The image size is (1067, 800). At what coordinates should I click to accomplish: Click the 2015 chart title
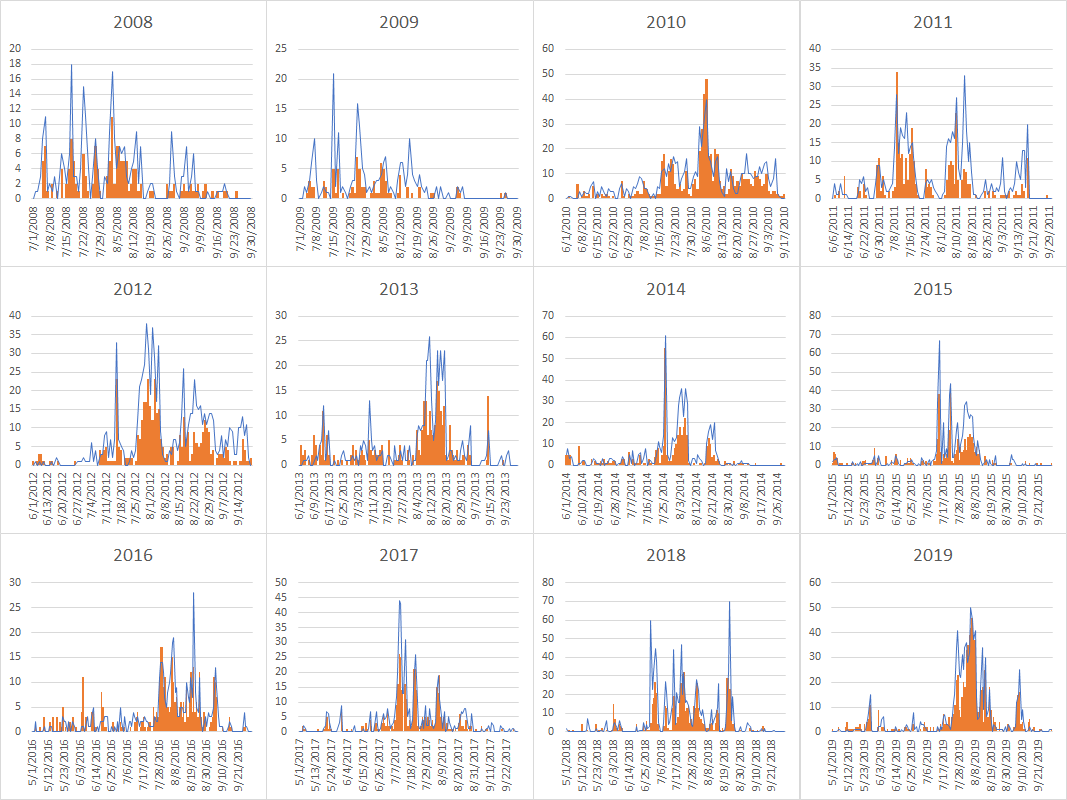[933, 289]
